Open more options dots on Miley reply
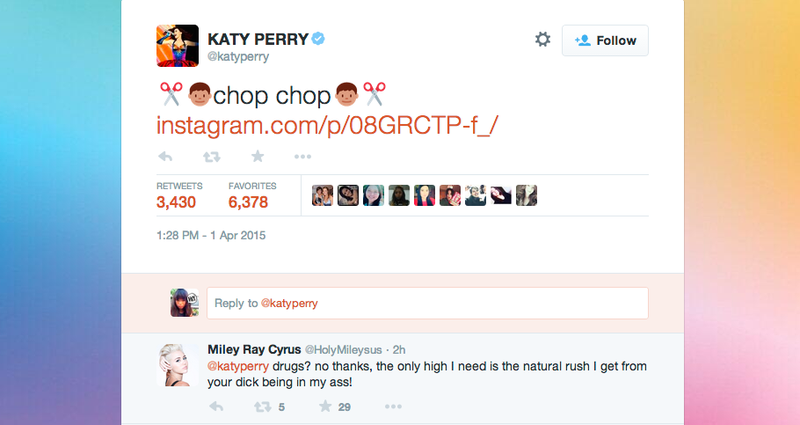 [x=393, y=407]
